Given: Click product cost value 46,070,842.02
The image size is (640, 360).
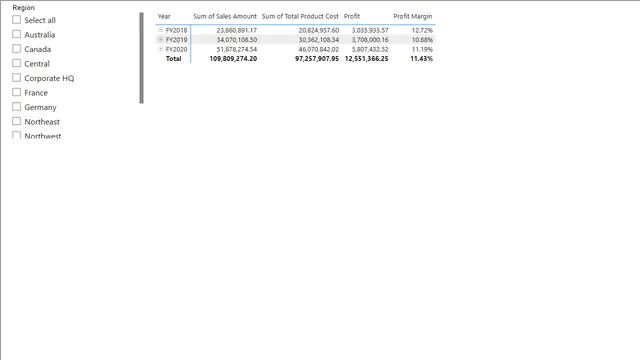Looking at the screenshot, I should click(319, 49).
